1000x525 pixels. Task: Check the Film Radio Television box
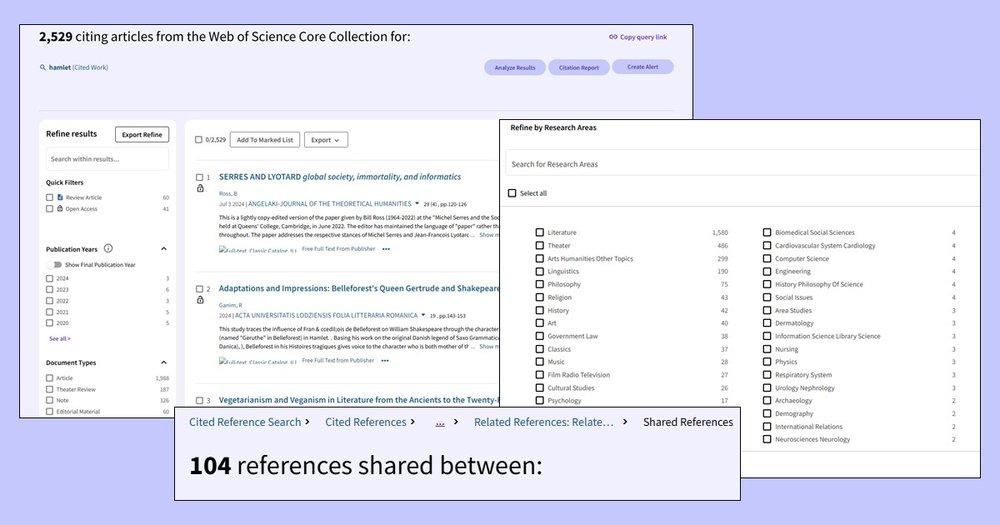coord(540,375)
